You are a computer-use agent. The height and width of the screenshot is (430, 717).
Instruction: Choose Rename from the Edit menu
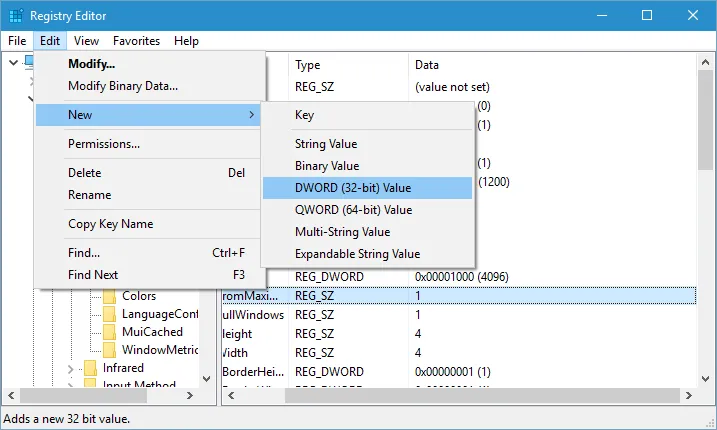pyautogui.click(x=150, y=195)
